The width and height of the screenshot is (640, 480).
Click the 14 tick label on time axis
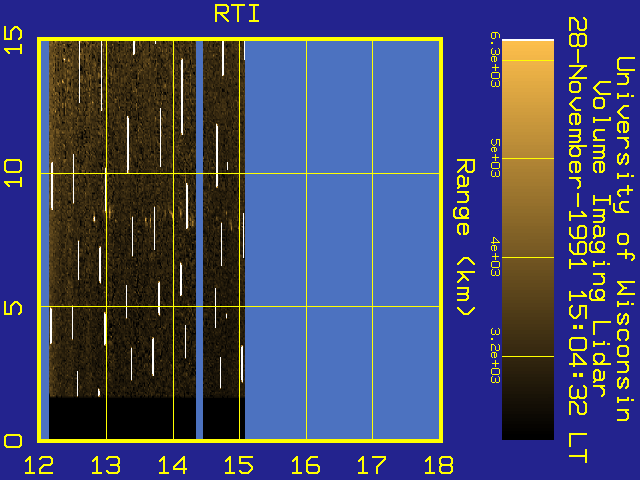pyautogui.click(x=172, y=465)
